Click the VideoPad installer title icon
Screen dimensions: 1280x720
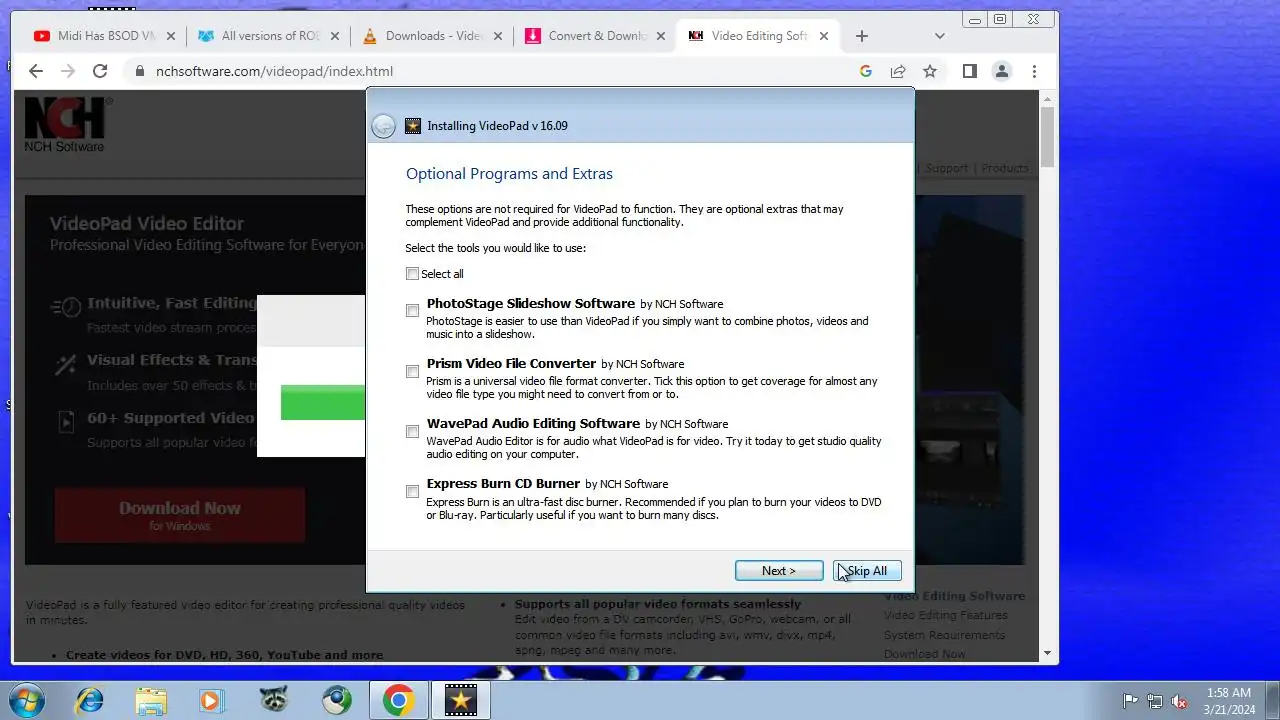pyautogui.click(x=413, y=126)
